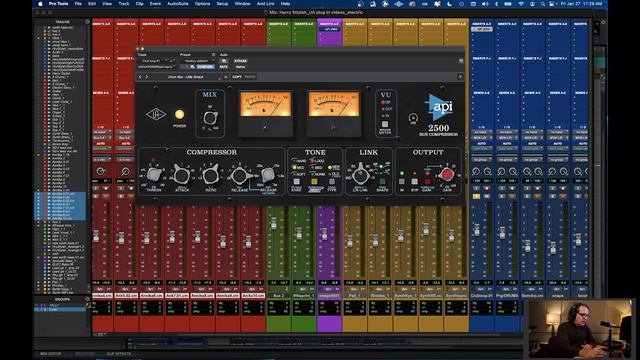Open the Track menu

tap(124, 4)
